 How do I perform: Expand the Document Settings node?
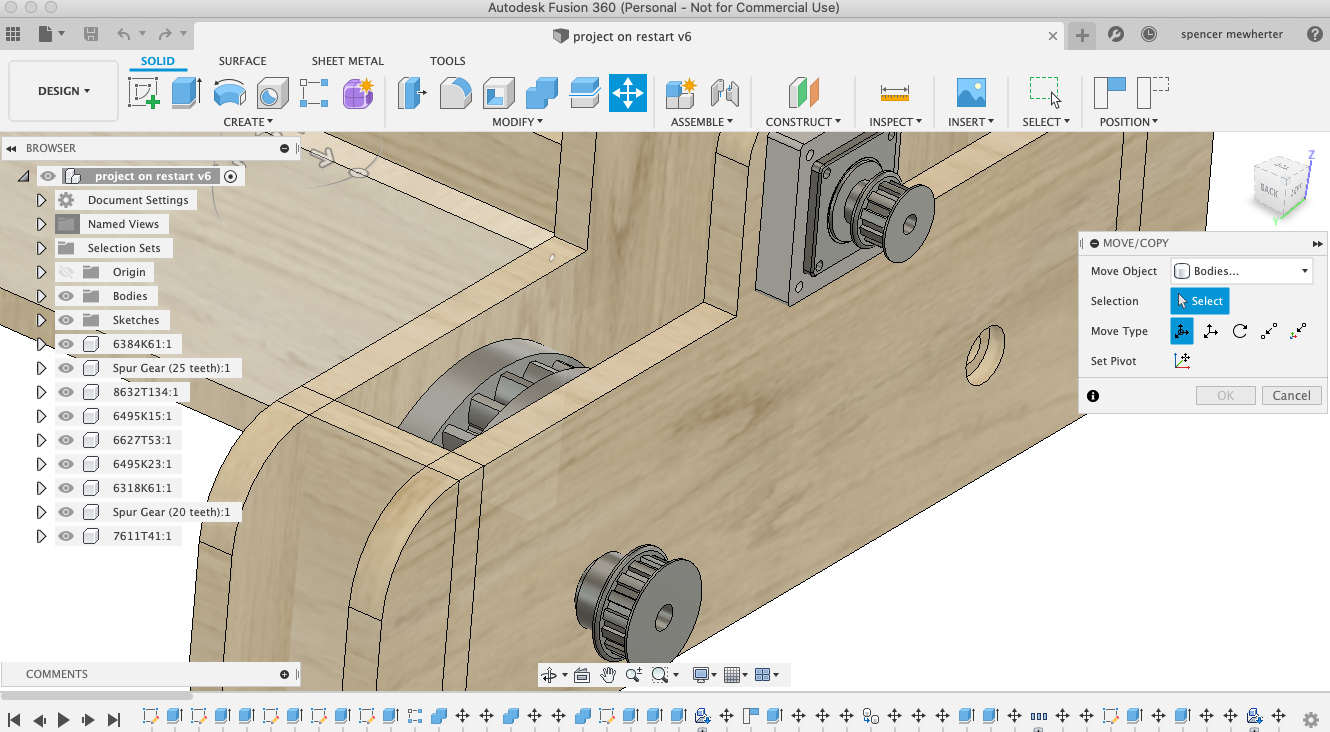pyautogui.click(x=41, y=200)
